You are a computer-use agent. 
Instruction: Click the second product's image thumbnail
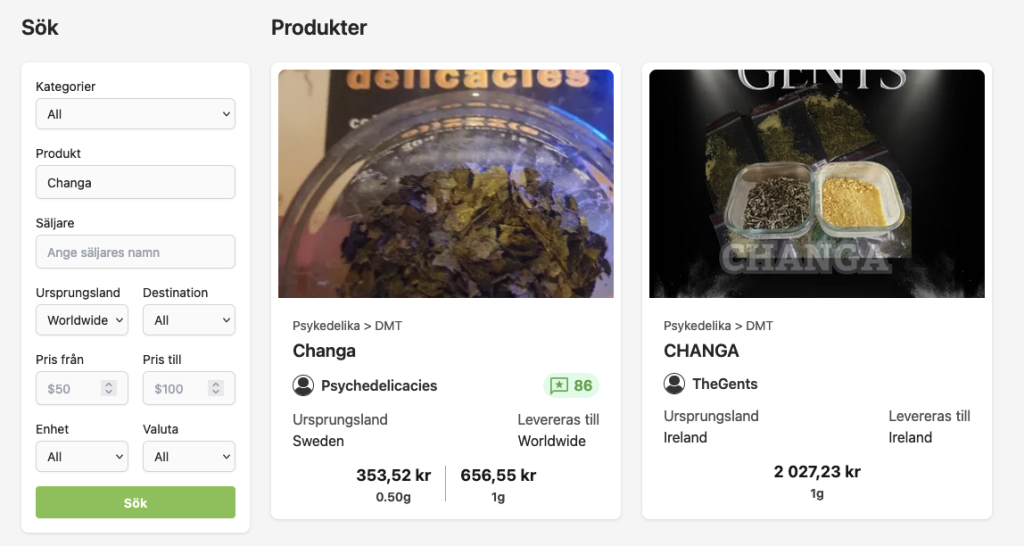click(817, 184)
